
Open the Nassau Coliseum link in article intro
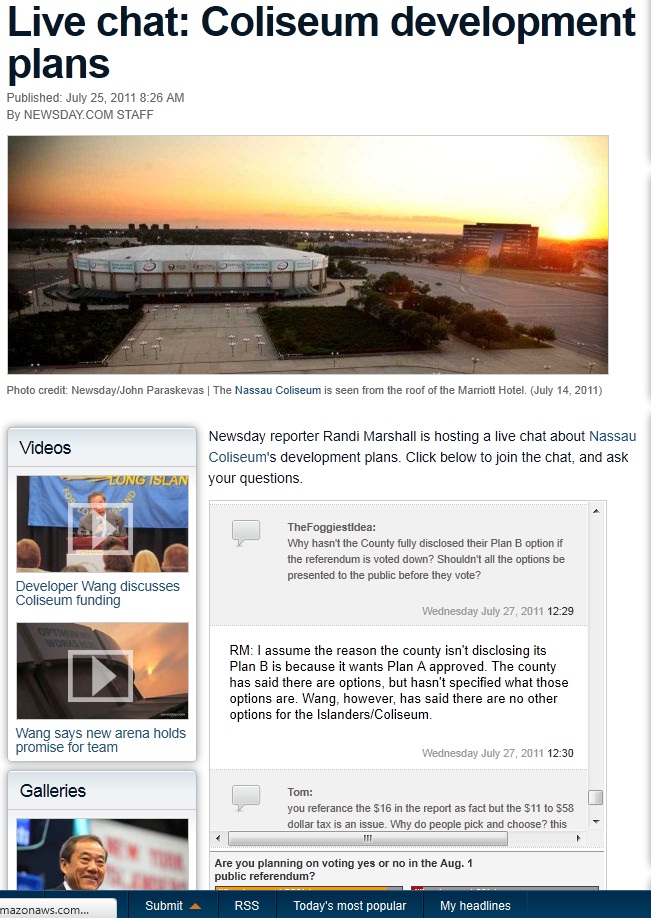422,447
